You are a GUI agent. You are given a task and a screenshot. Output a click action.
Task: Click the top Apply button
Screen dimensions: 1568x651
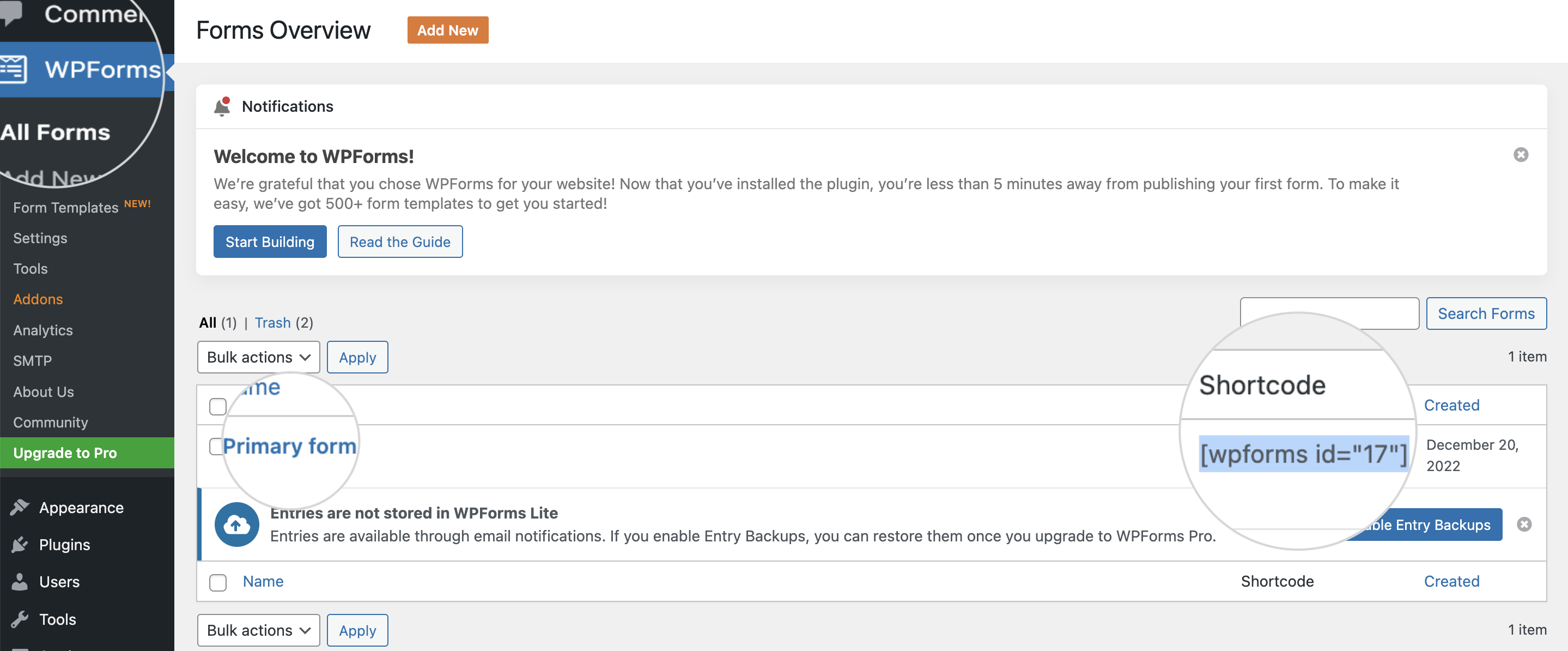coord(357,358)
